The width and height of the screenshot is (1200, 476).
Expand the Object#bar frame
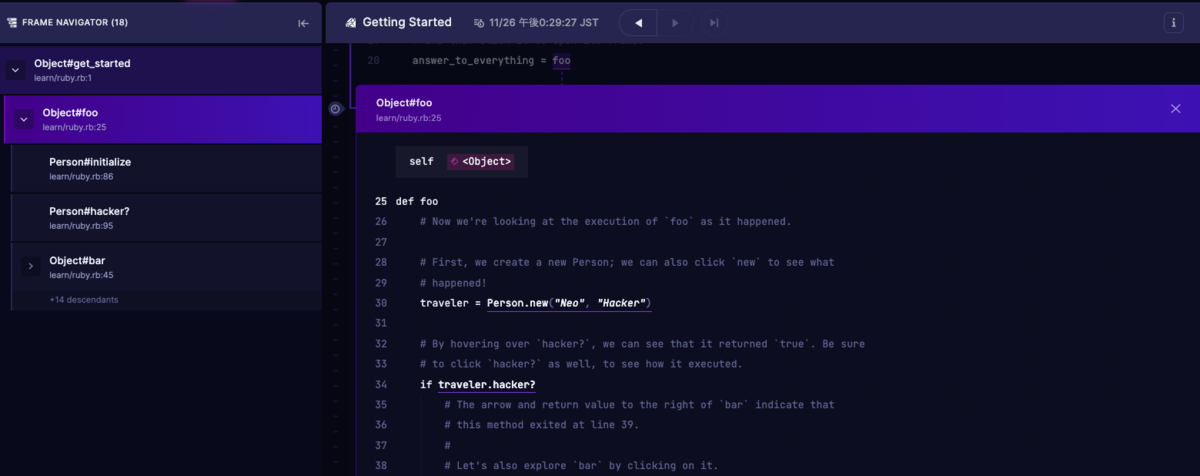pyautogui.click(x=30, y=266)
